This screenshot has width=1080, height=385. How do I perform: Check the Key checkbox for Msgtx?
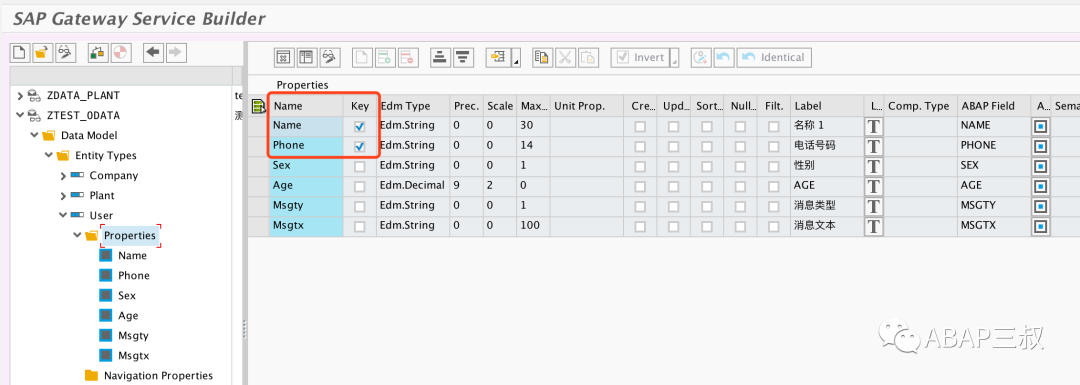click(360, 227)
